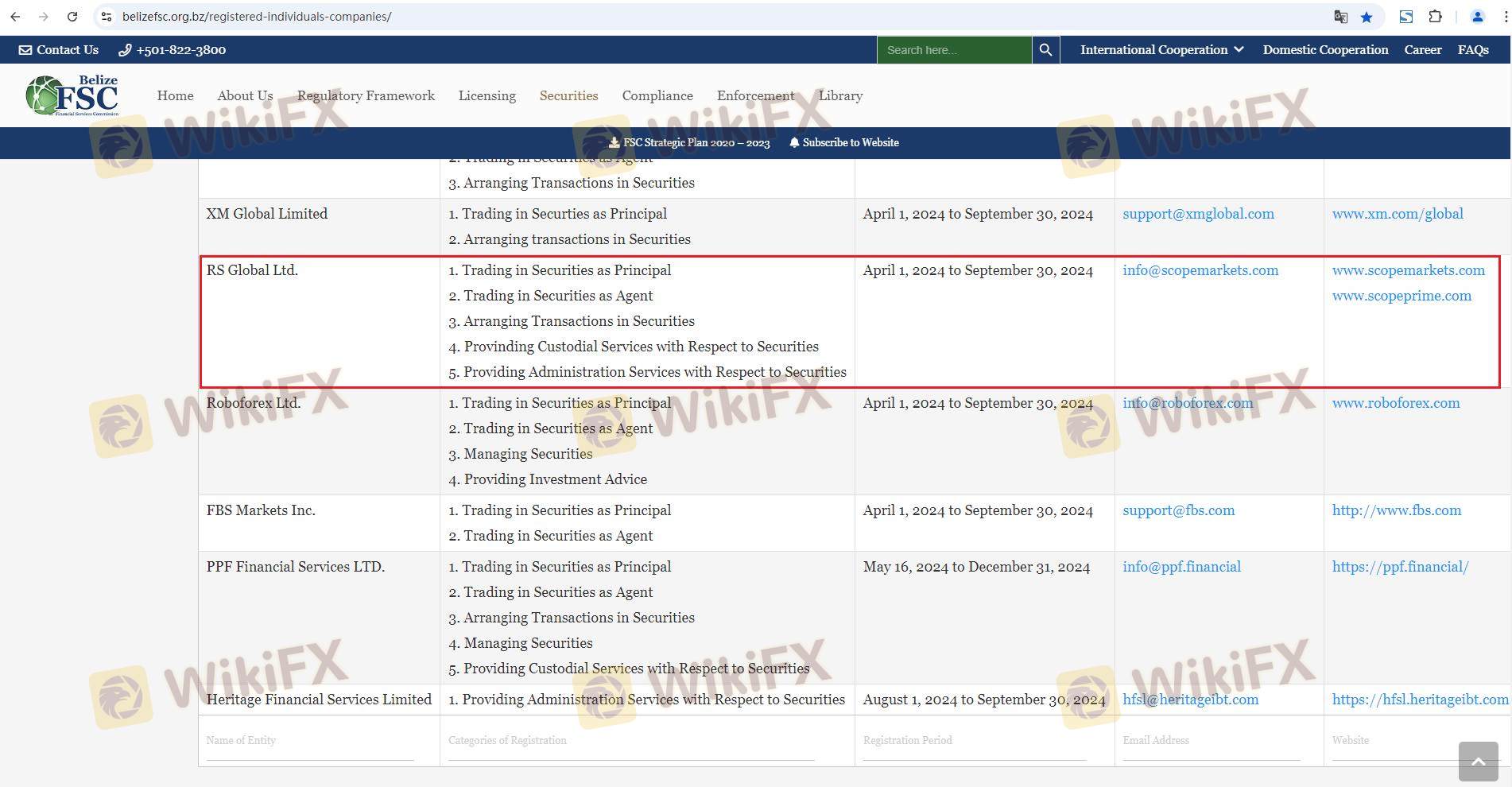
Task: Open the Securities menu item
Action: 568,95
